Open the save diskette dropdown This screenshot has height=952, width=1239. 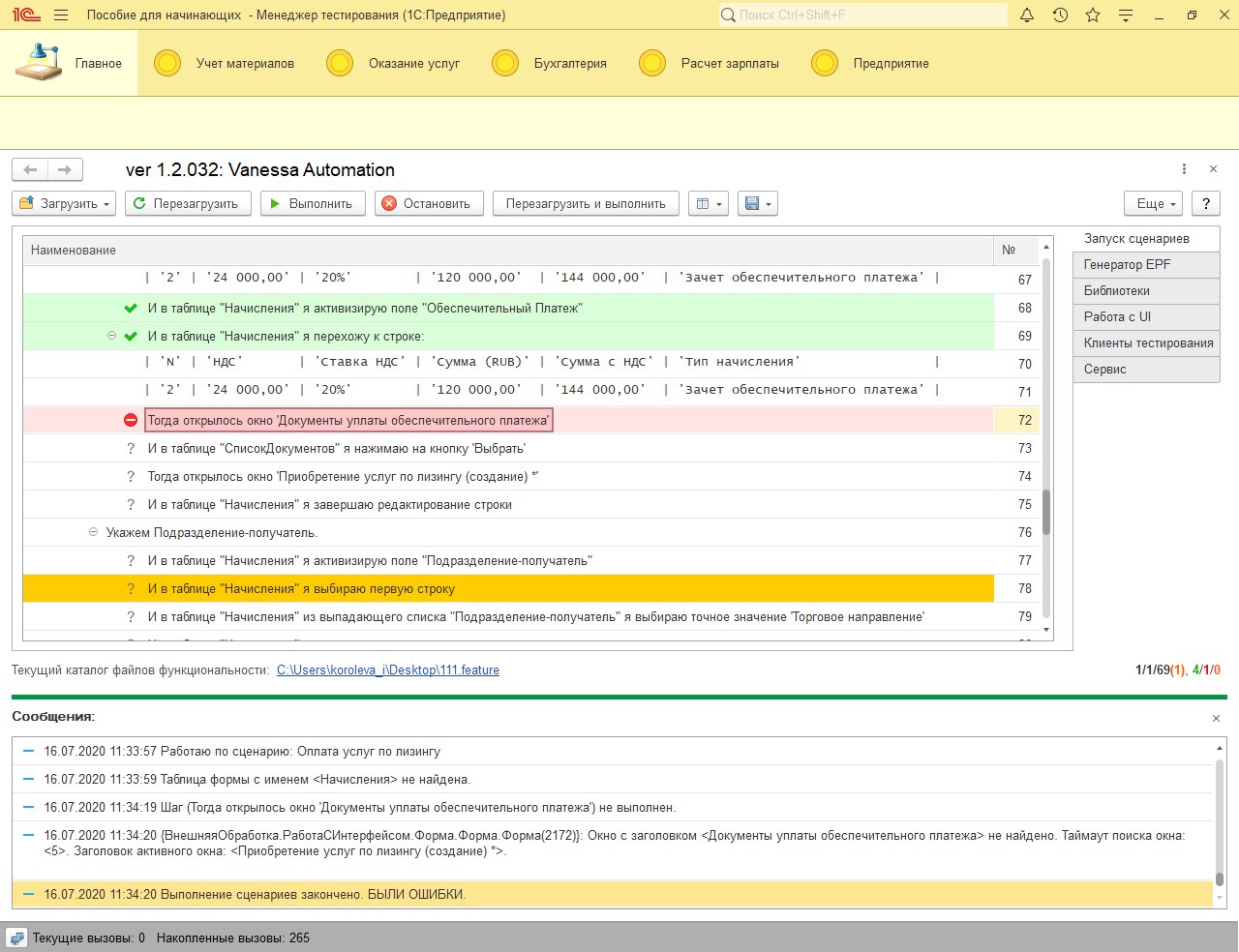click(758, 204)
